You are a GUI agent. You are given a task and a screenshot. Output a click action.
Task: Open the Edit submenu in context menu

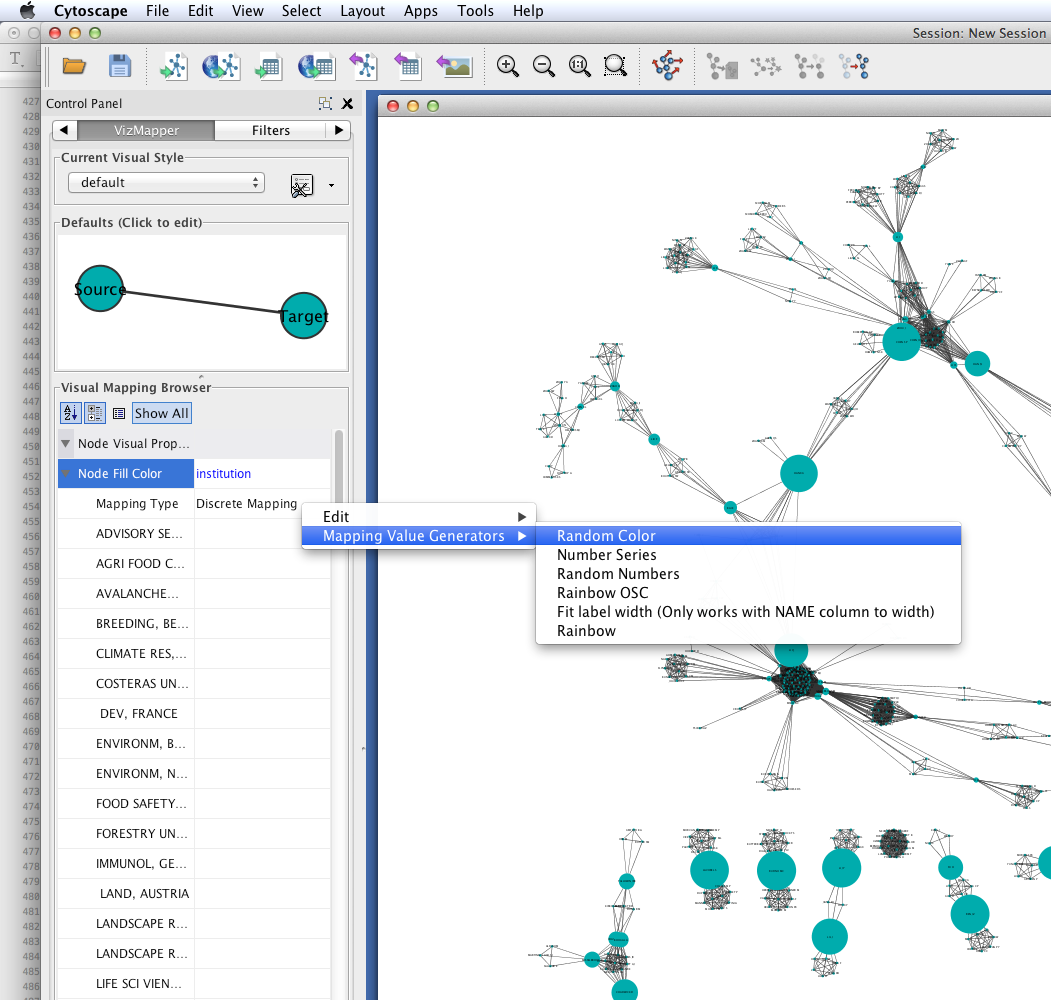(x=419, y=517)
